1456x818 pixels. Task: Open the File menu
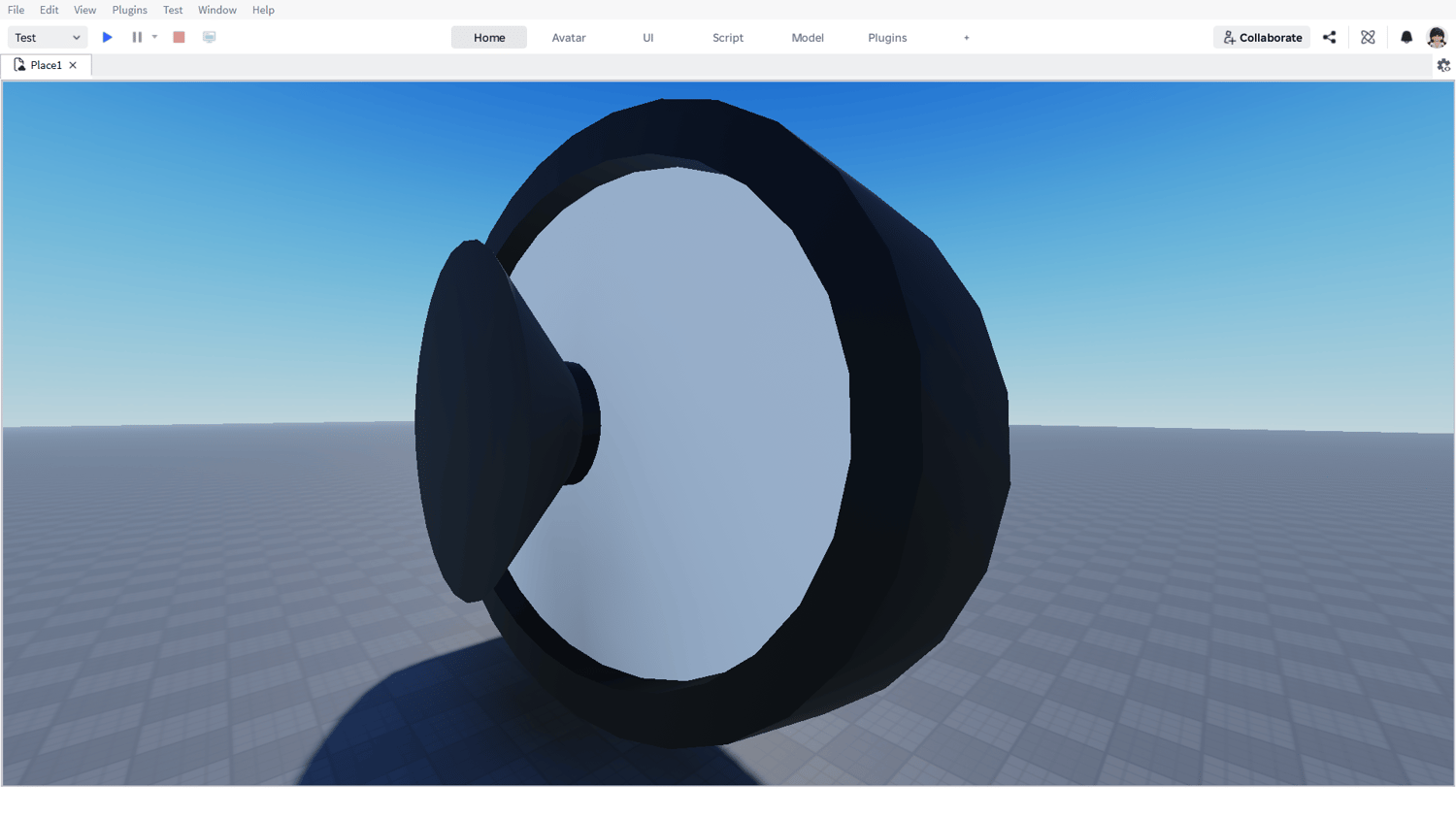[x=17, y=10]
